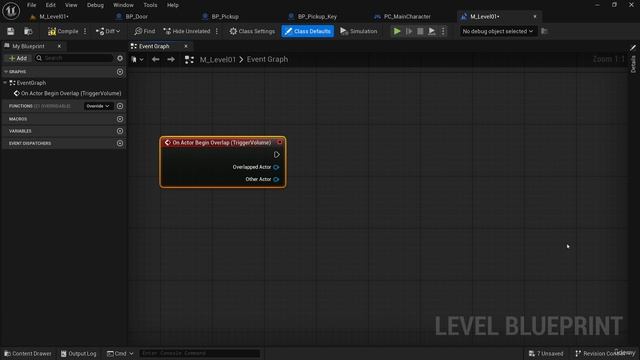Open the Cmd console type dropdown
Viewport: 640px width, 360px height.
120,353
